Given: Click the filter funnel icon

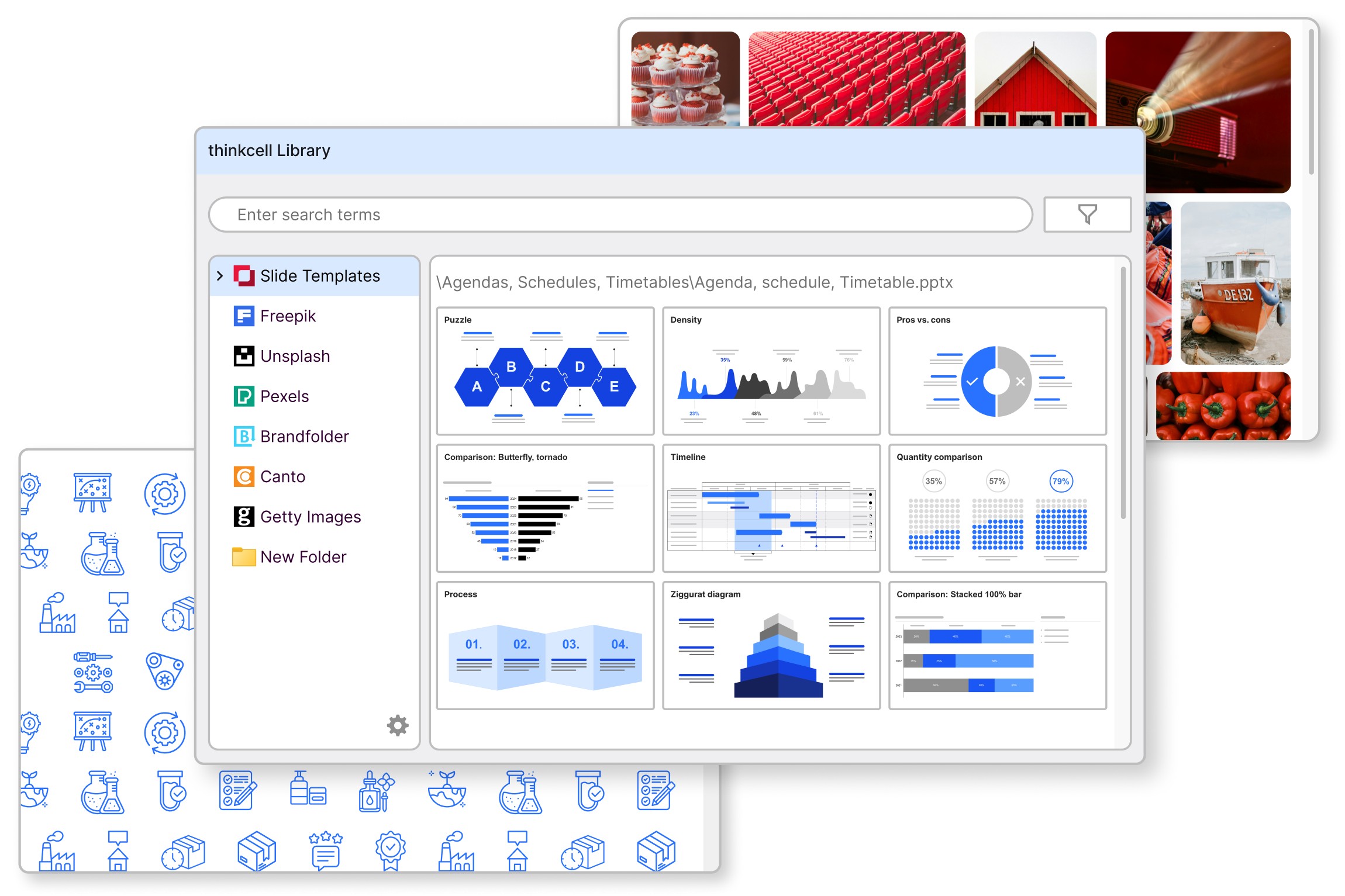Looking at the screenshot, I should 1087,214.
